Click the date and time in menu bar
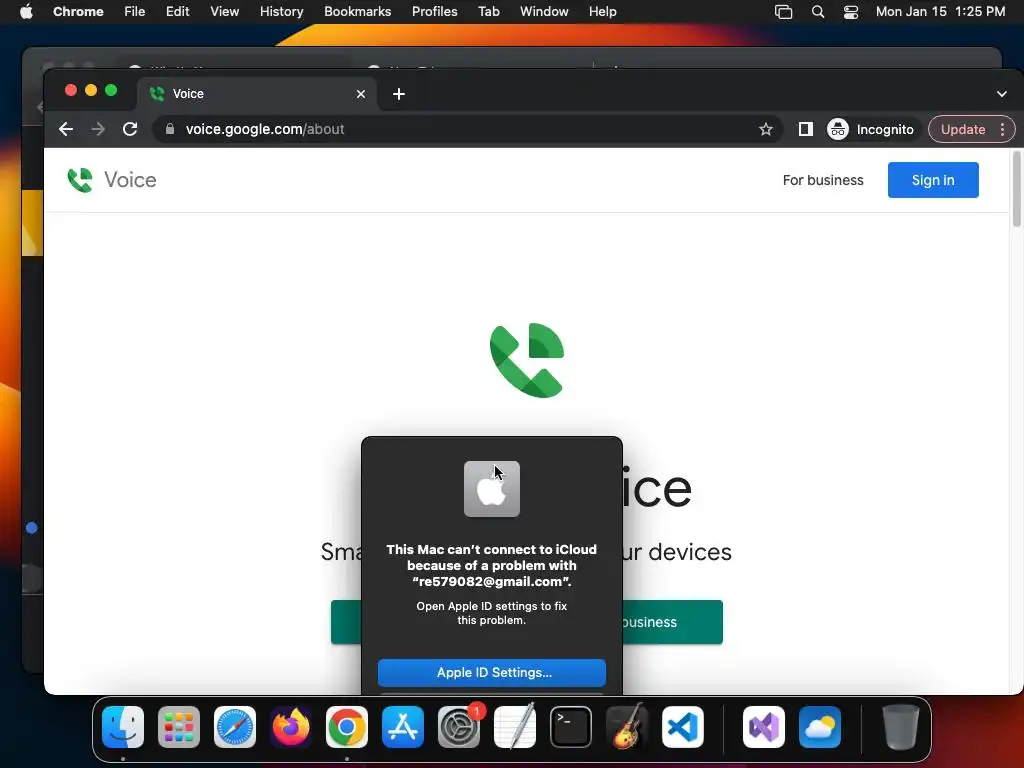The image size is (1024, 768). pyautogui.click(x=940, y=12)
